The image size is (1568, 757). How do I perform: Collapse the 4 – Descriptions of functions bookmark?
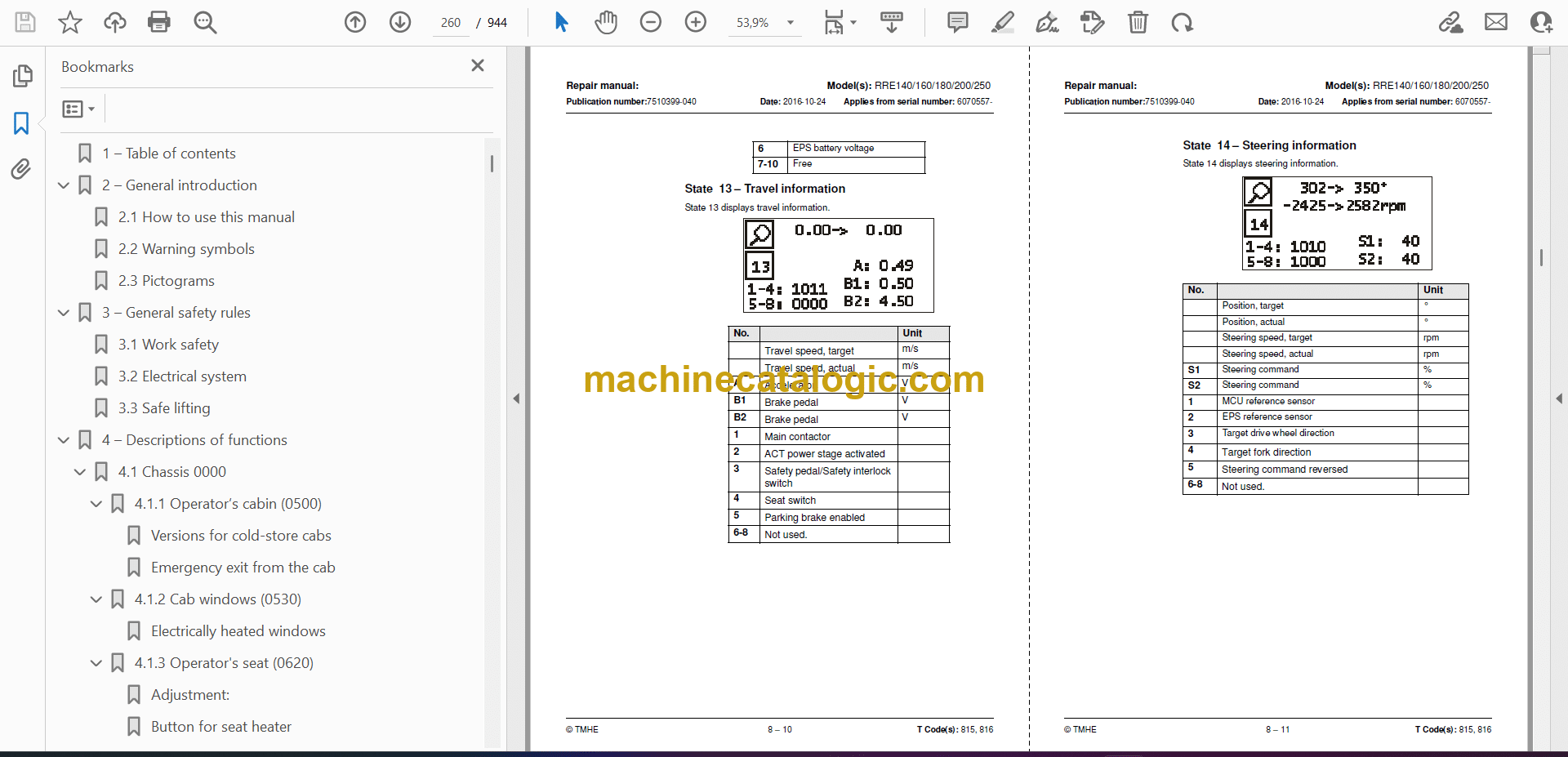(64, 440)
